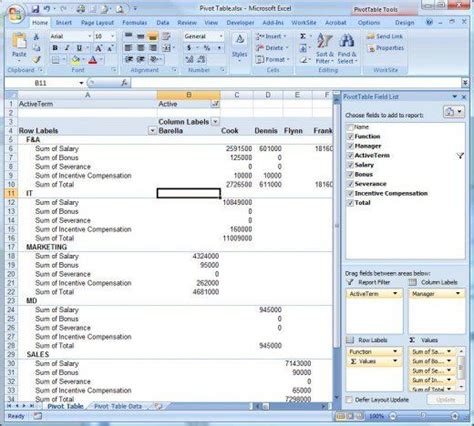This screenshot has width=474, height=426.
Task: Open the Page Layout ribbon tab
Action: point(97,23)
